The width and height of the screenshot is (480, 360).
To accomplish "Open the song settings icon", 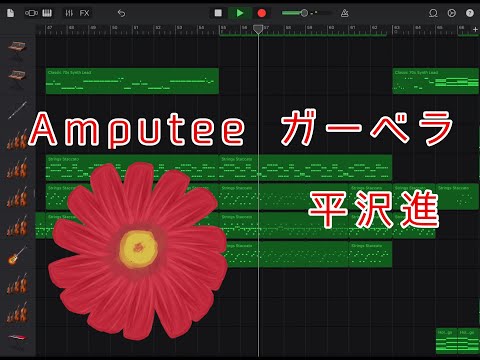I will pyautogui.click(x=451, y=13).
